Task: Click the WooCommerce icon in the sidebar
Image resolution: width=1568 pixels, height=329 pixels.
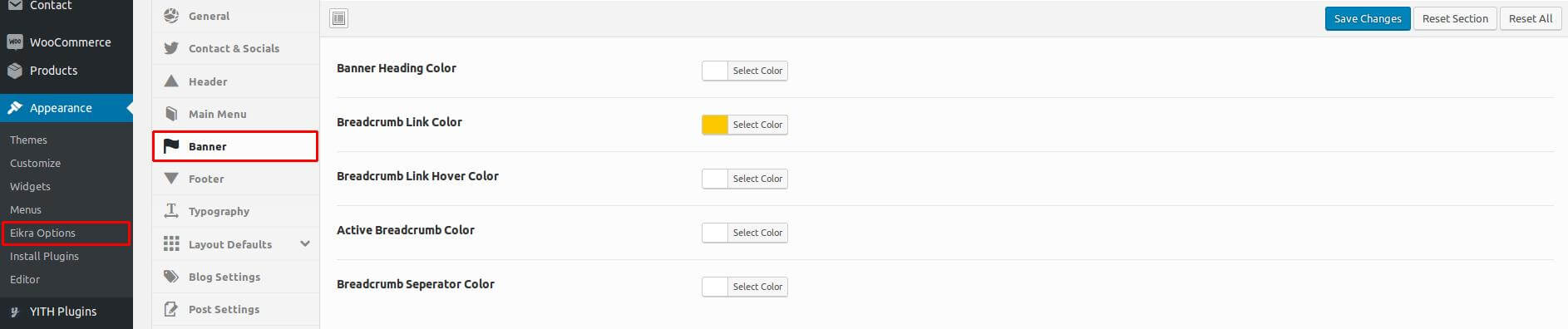Action: [15, 42]
